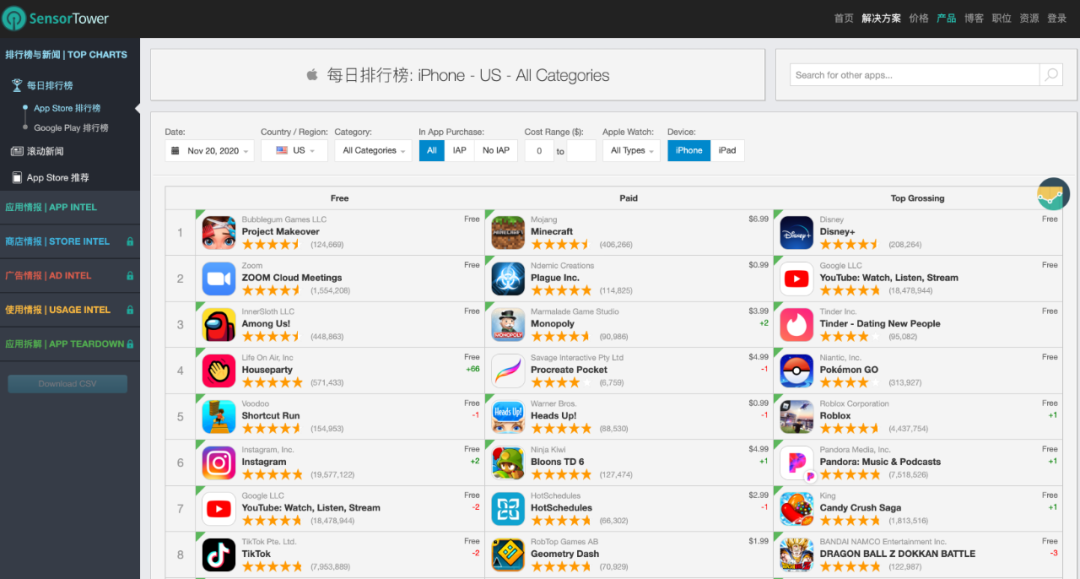Open the STORE INTEL sidebar section

pos(70,242)
